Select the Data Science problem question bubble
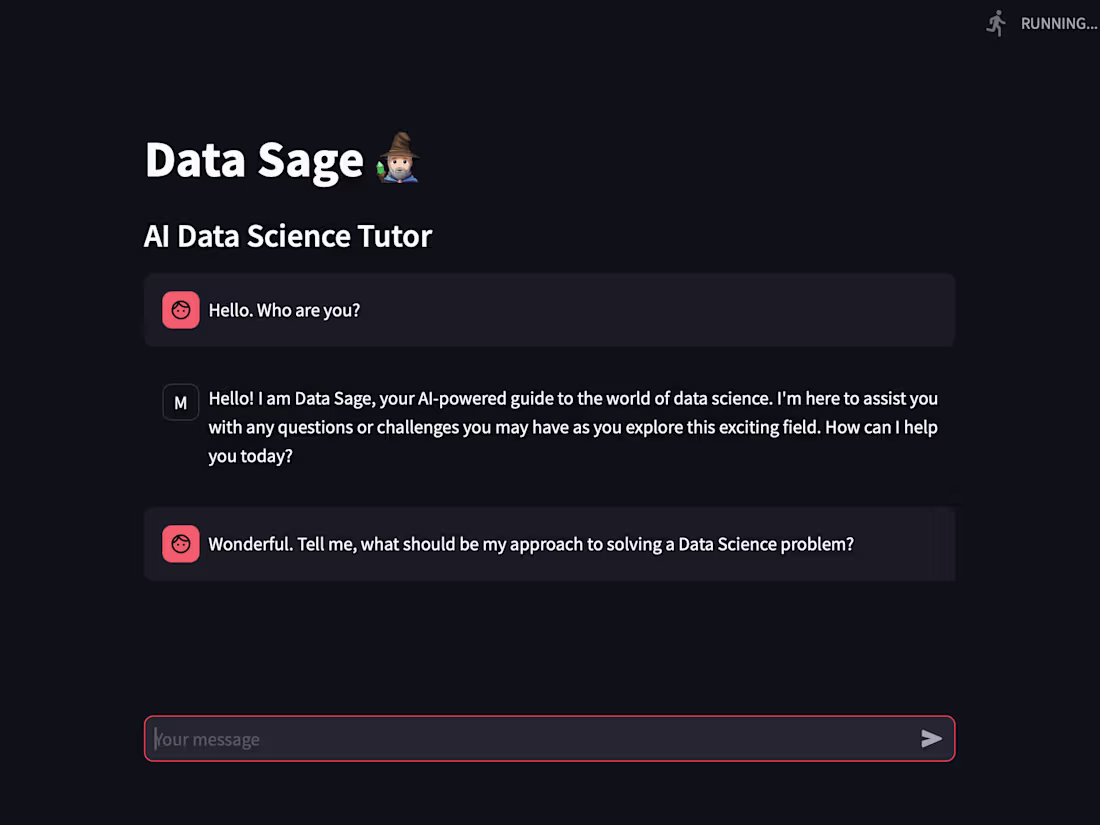1100x825 pixels. tap(550, 544)
